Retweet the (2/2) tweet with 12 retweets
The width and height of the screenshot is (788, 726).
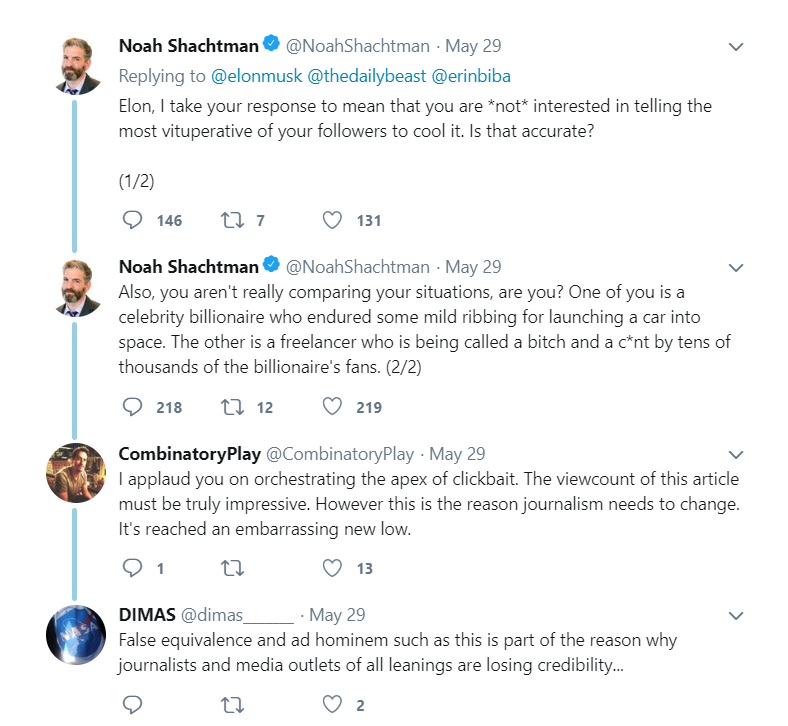(x=232, y=407)
